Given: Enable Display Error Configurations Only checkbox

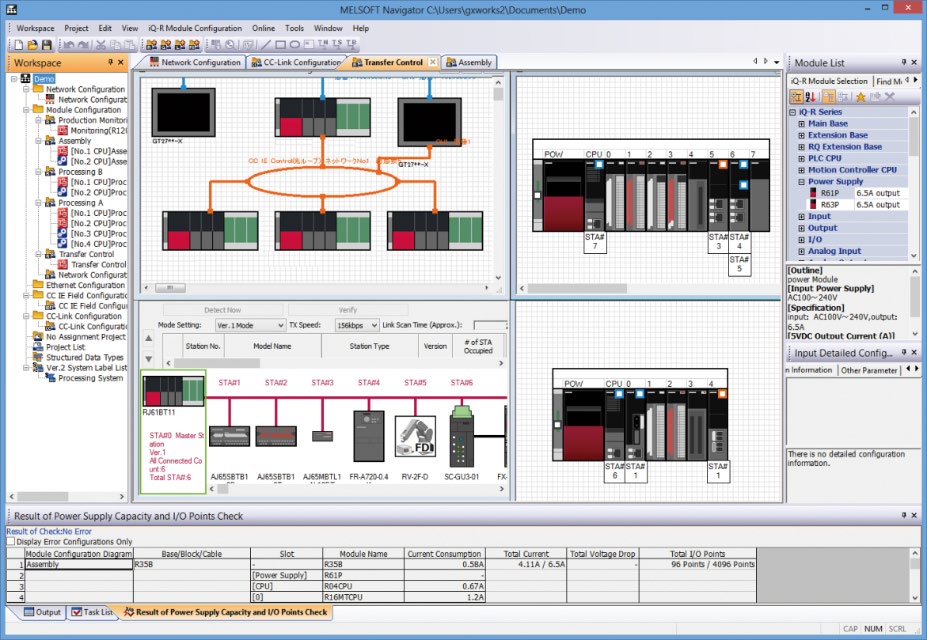Looking at the screenshot, I should click(11, 541).
